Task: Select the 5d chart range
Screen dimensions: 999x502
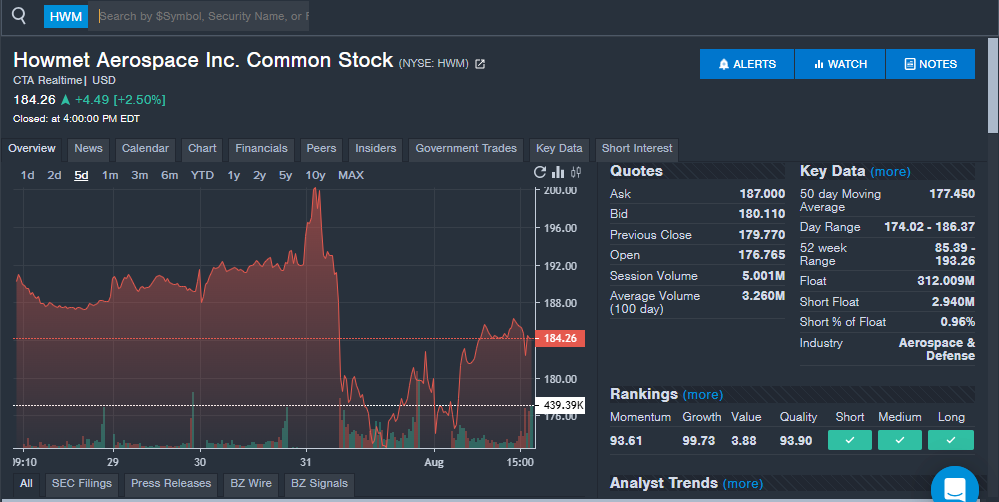Action: (81, 175)
